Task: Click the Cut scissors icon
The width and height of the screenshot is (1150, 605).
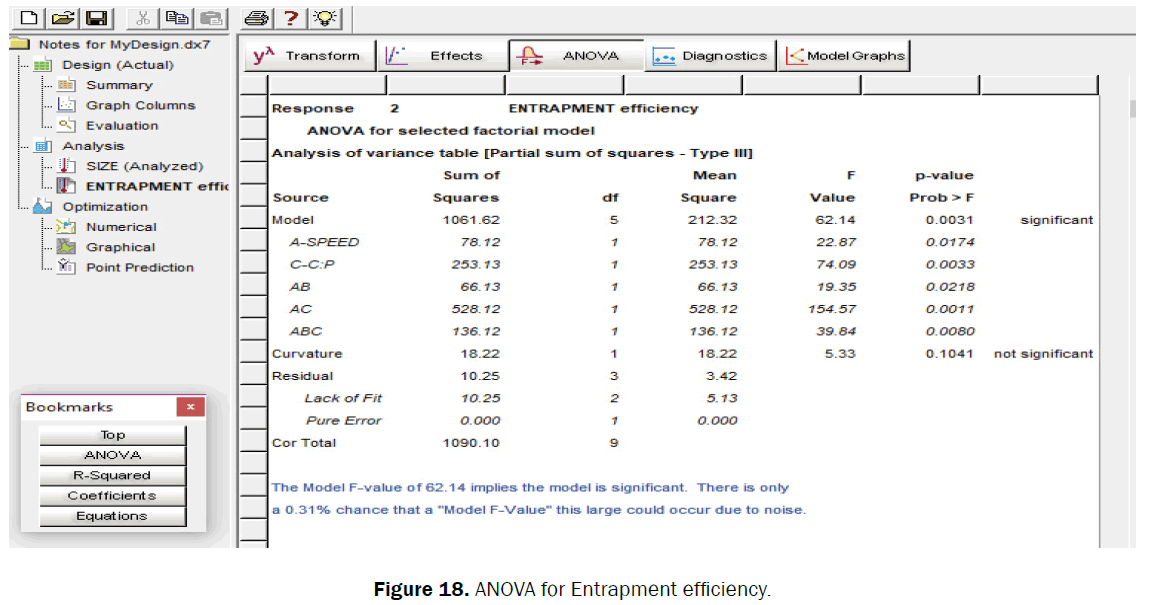Action: (x=143, y=18)
